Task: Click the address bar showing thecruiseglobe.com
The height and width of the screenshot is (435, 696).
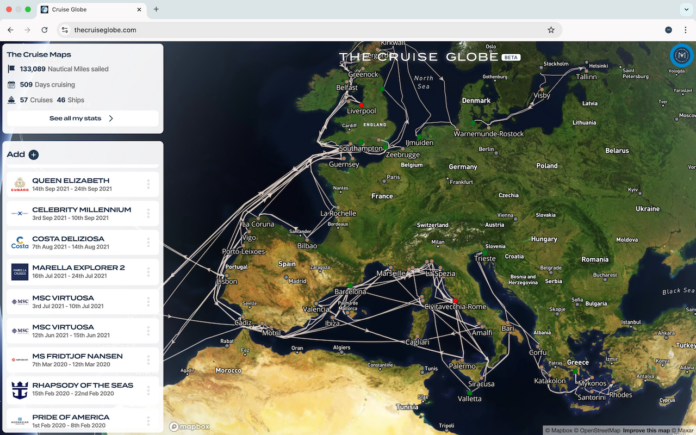Action: click(300, 30)
